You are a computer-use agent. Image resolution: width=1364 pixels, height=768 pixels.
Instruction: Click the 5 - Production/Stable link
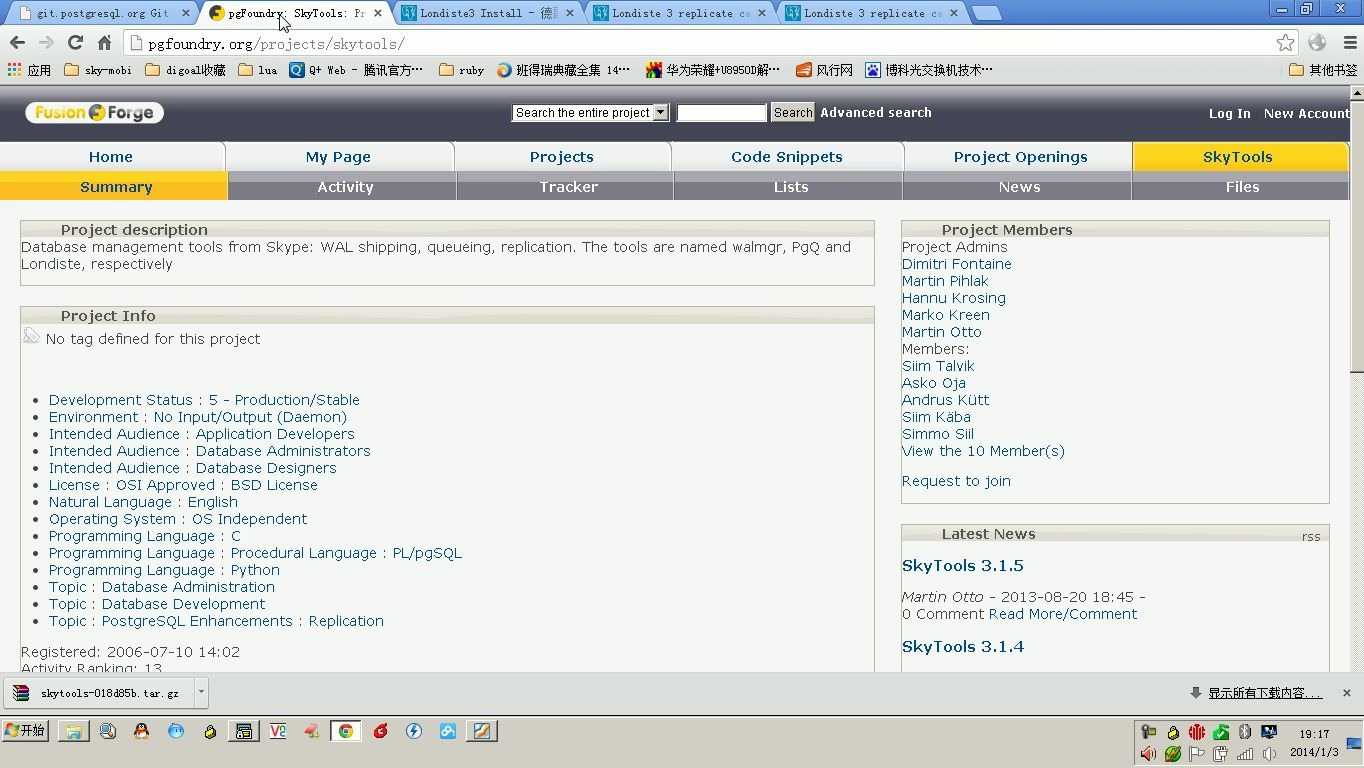[x=284, y=400]
